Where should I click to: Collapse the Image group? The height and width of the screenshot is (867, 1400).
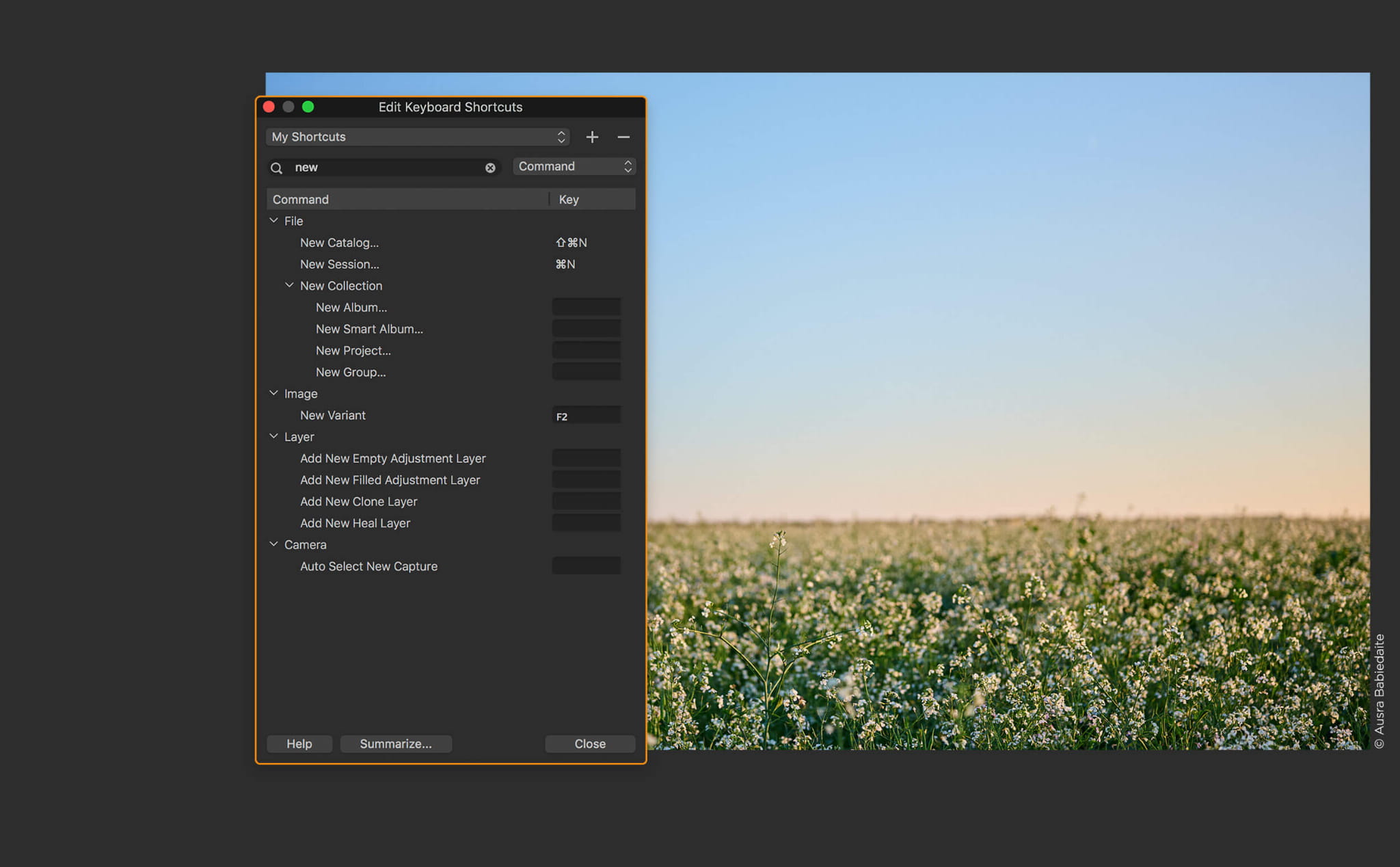click(273, 393)
